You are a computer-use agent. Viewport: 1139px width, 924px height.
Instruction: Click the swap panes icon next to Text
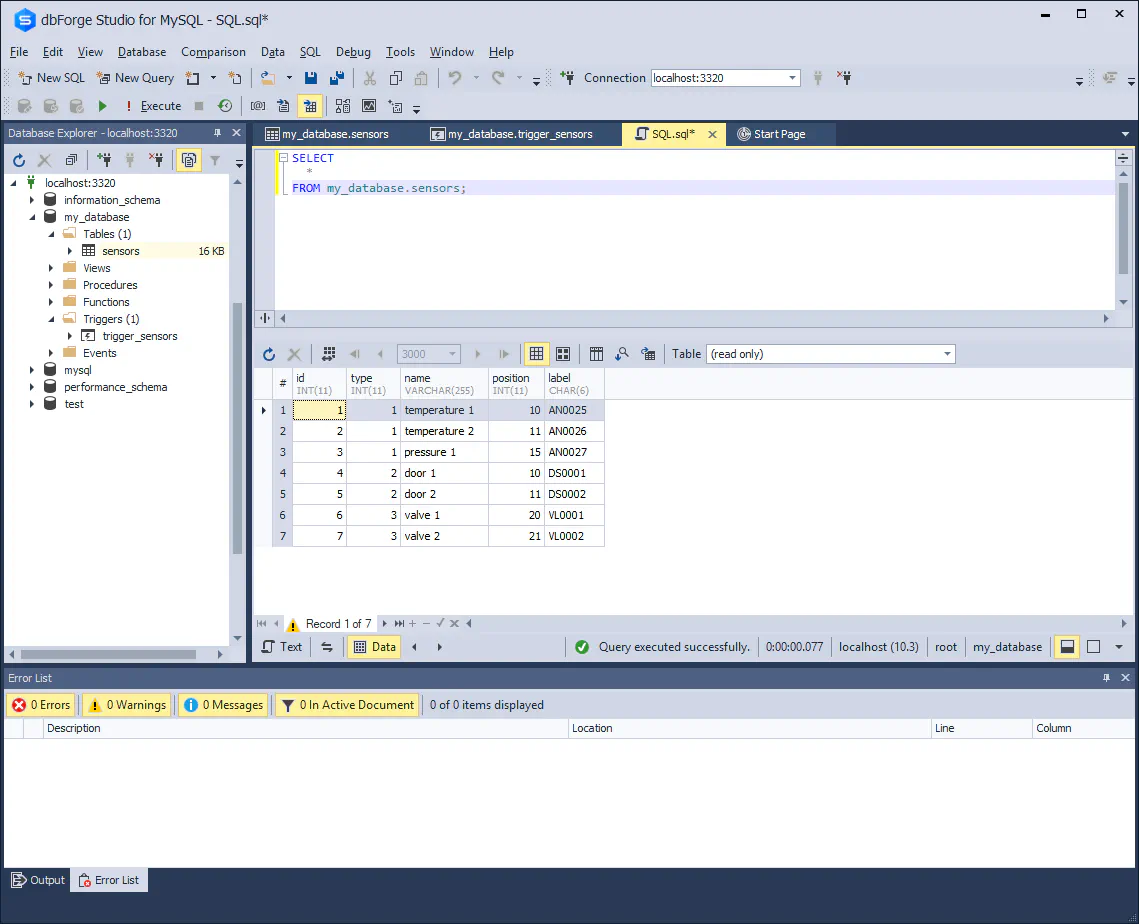point(327,647)
